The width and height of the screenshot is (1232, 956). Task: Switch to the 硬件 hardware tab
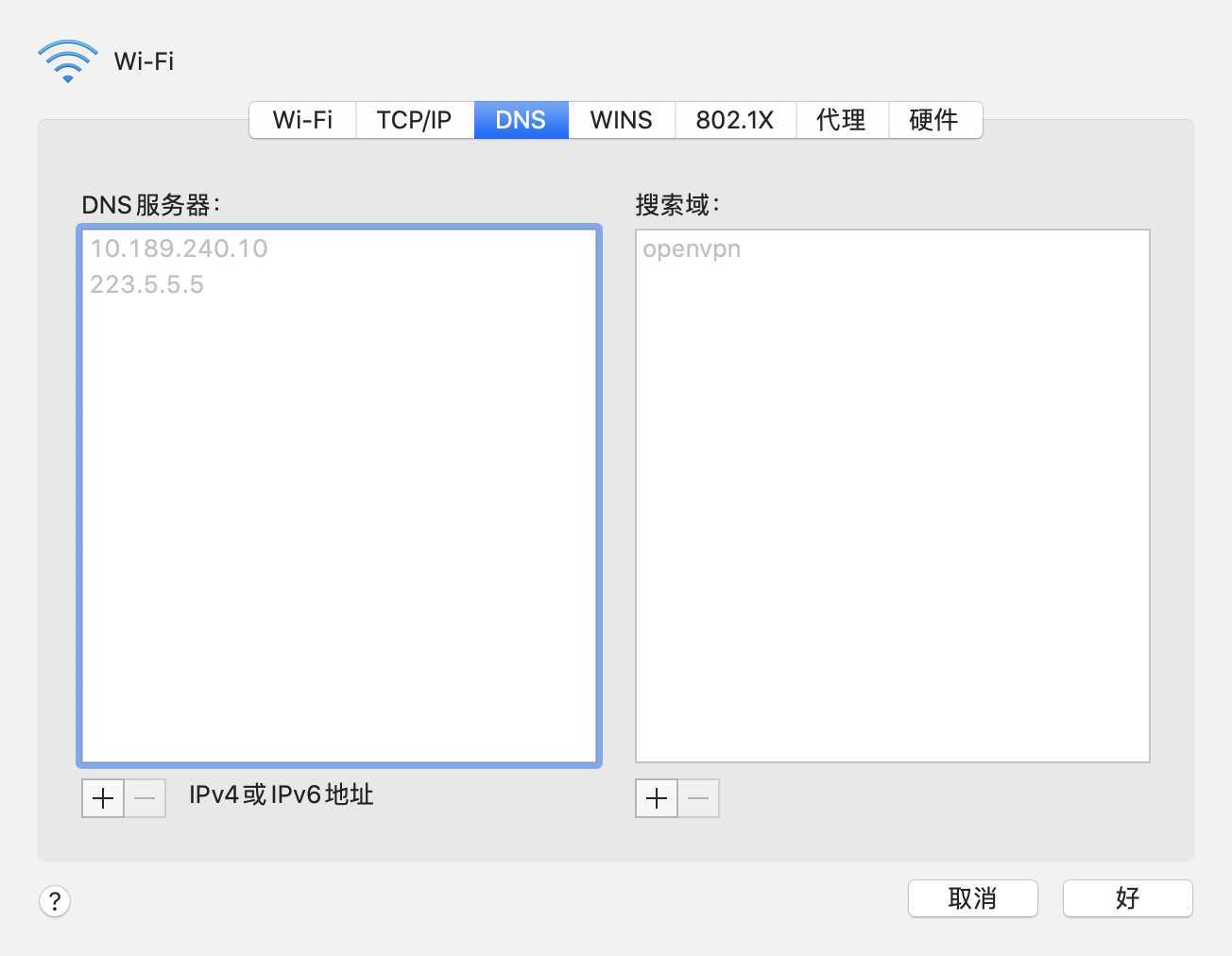[934, 120]
